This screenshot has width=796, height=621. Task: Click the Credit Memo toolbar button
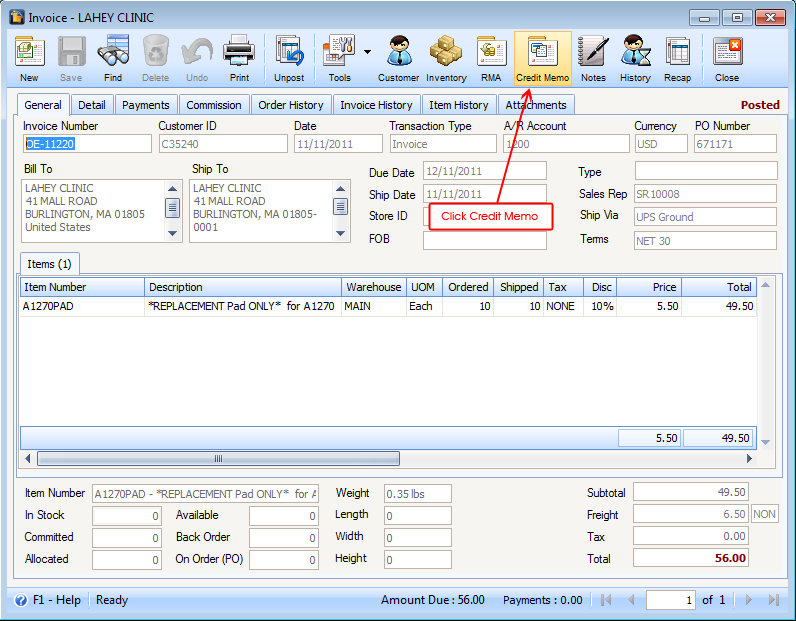[543, 58]
